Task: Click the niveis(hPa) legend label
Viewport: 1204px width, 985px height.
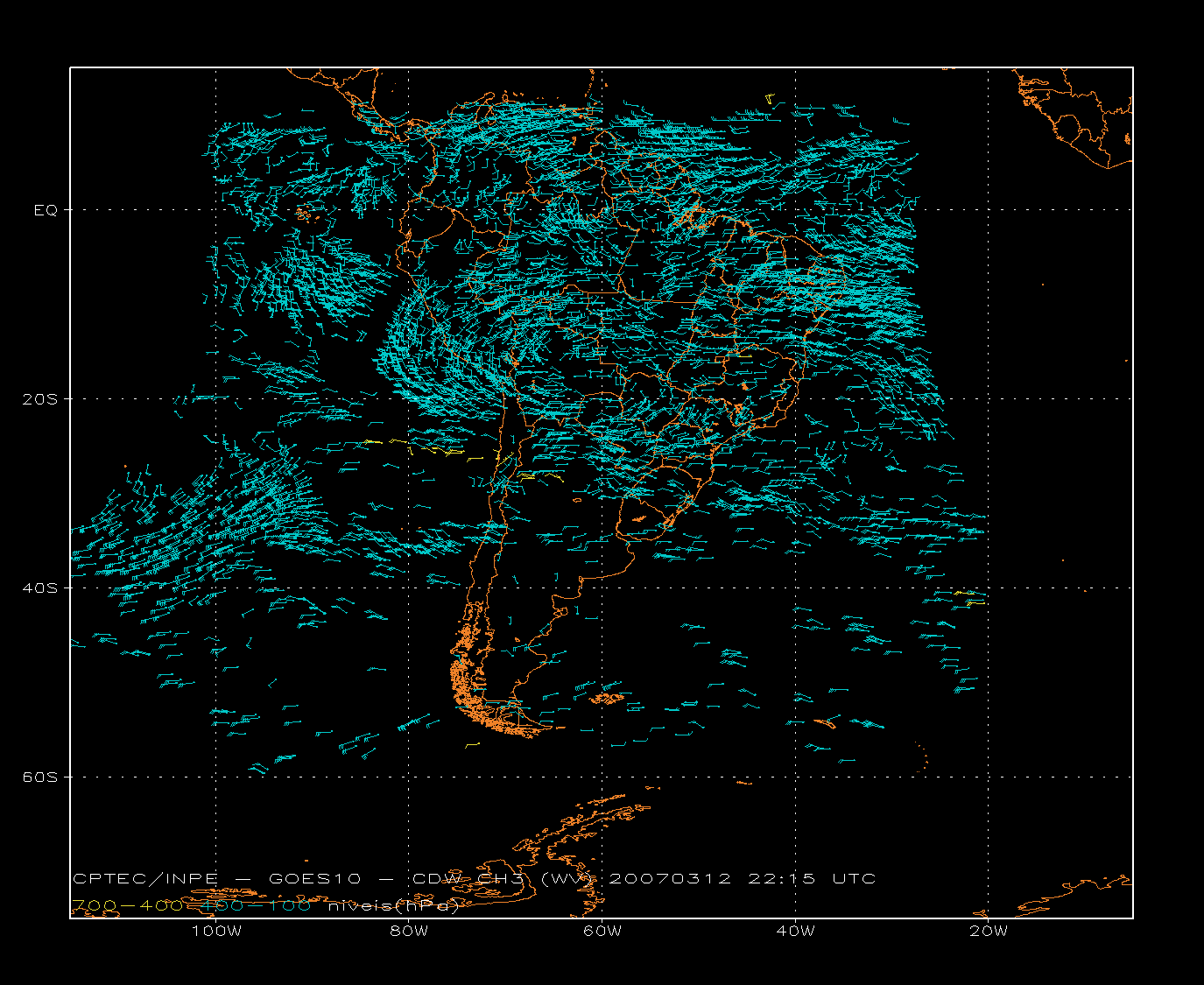Action: click(x=394, y=906)
